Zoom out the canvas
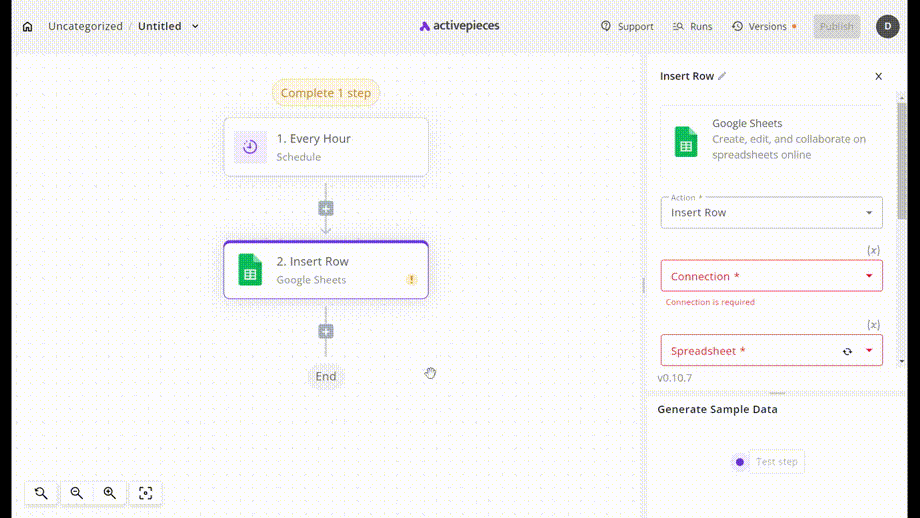The height and width of the screenshot is (518, 920). [x=76, y=493]
